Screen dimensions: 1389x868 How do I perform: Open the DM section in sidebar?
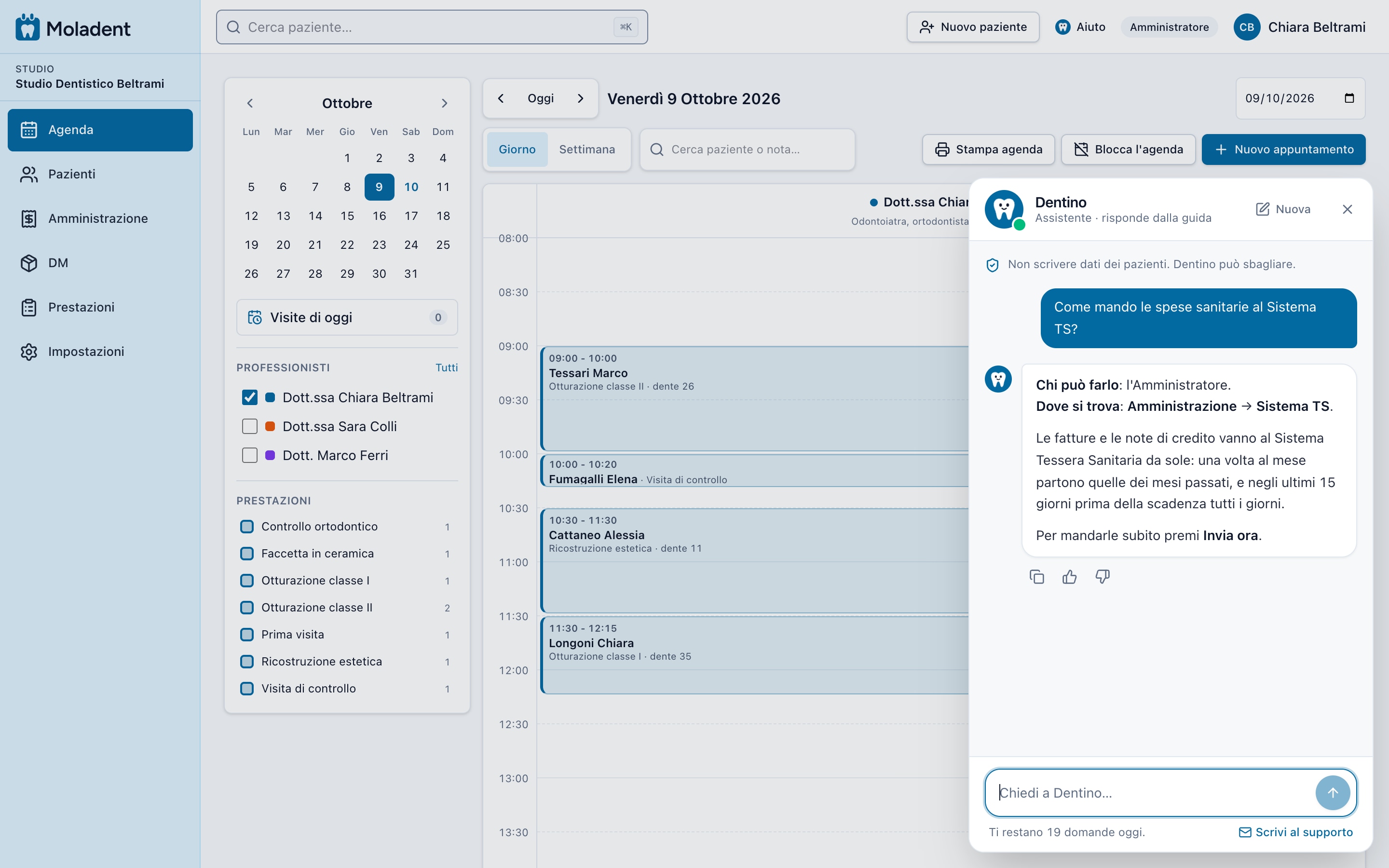pyautogui.click(x=100, y=263)
